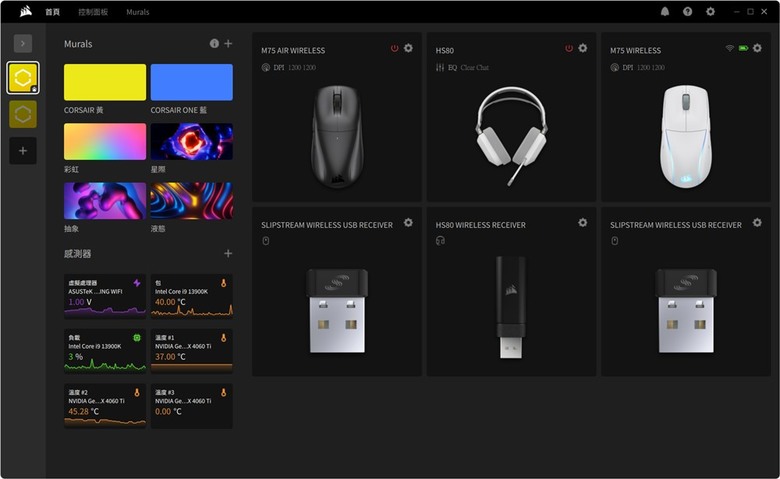Select the bright yellow active profile icon

point(23,78)
